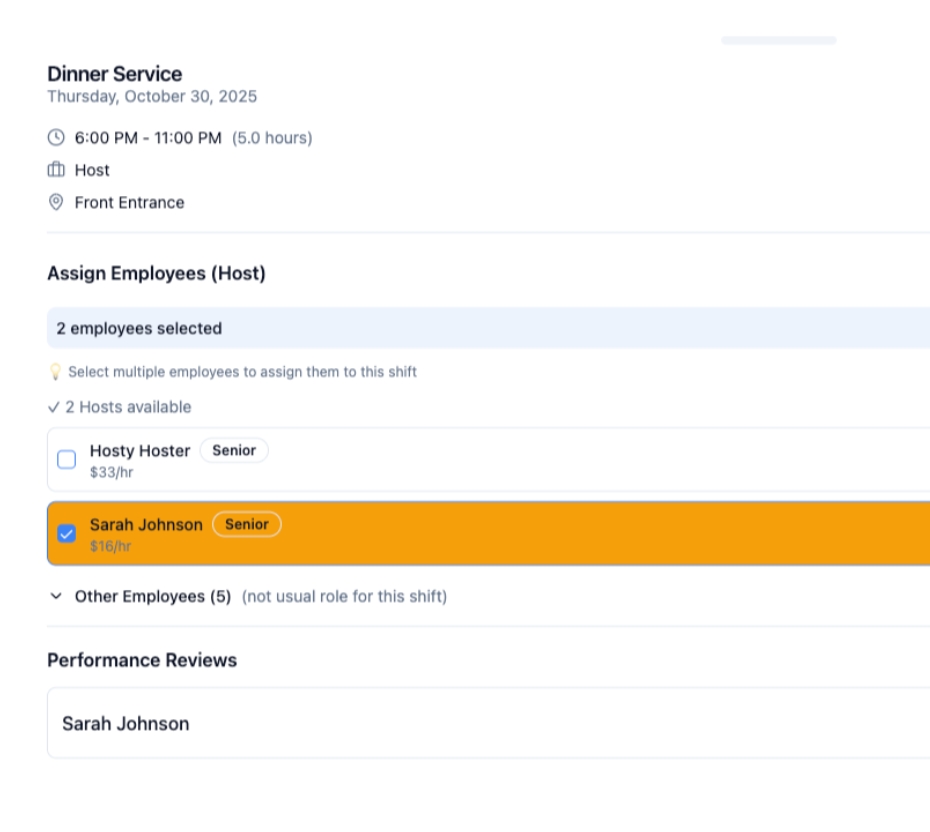Click the Dinner Service shift title
Screen dimensions: 930x832
click(114, 74)
